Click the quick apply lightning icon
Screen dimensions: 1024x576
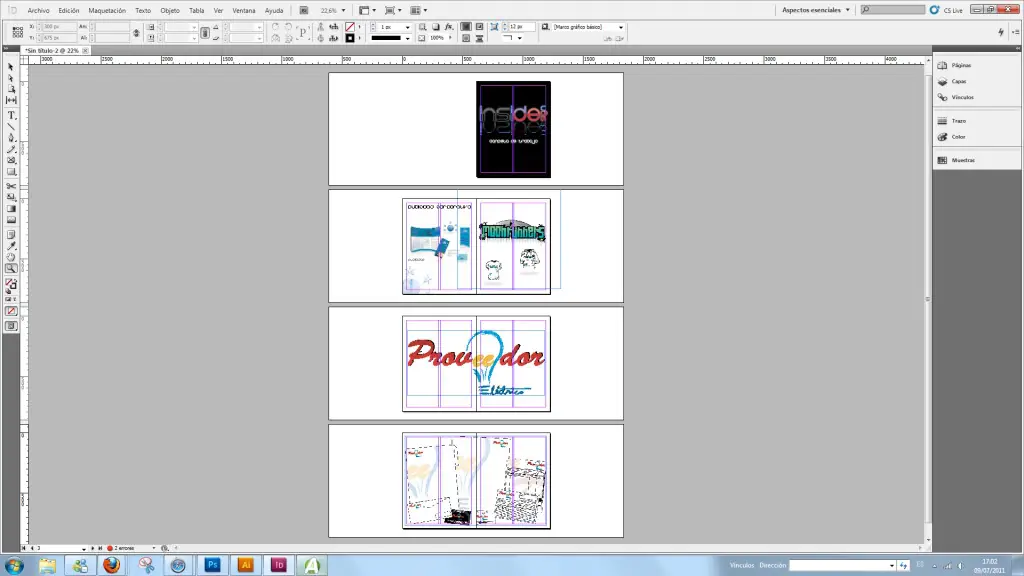(1000, 32)
